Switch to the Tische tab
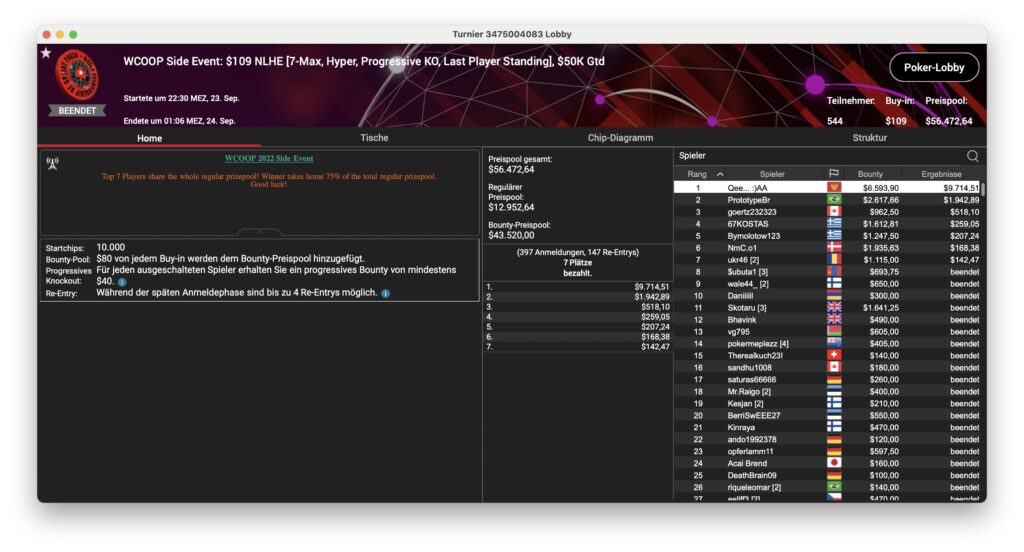This screenshot has width=1024, height=552. coord(374,138)
